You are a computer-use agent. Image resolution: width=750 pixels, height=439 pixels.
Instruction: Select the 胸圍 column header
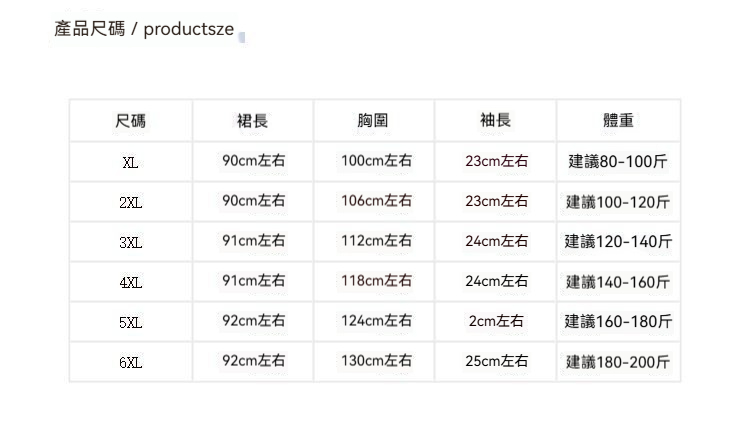pos(374,121)
